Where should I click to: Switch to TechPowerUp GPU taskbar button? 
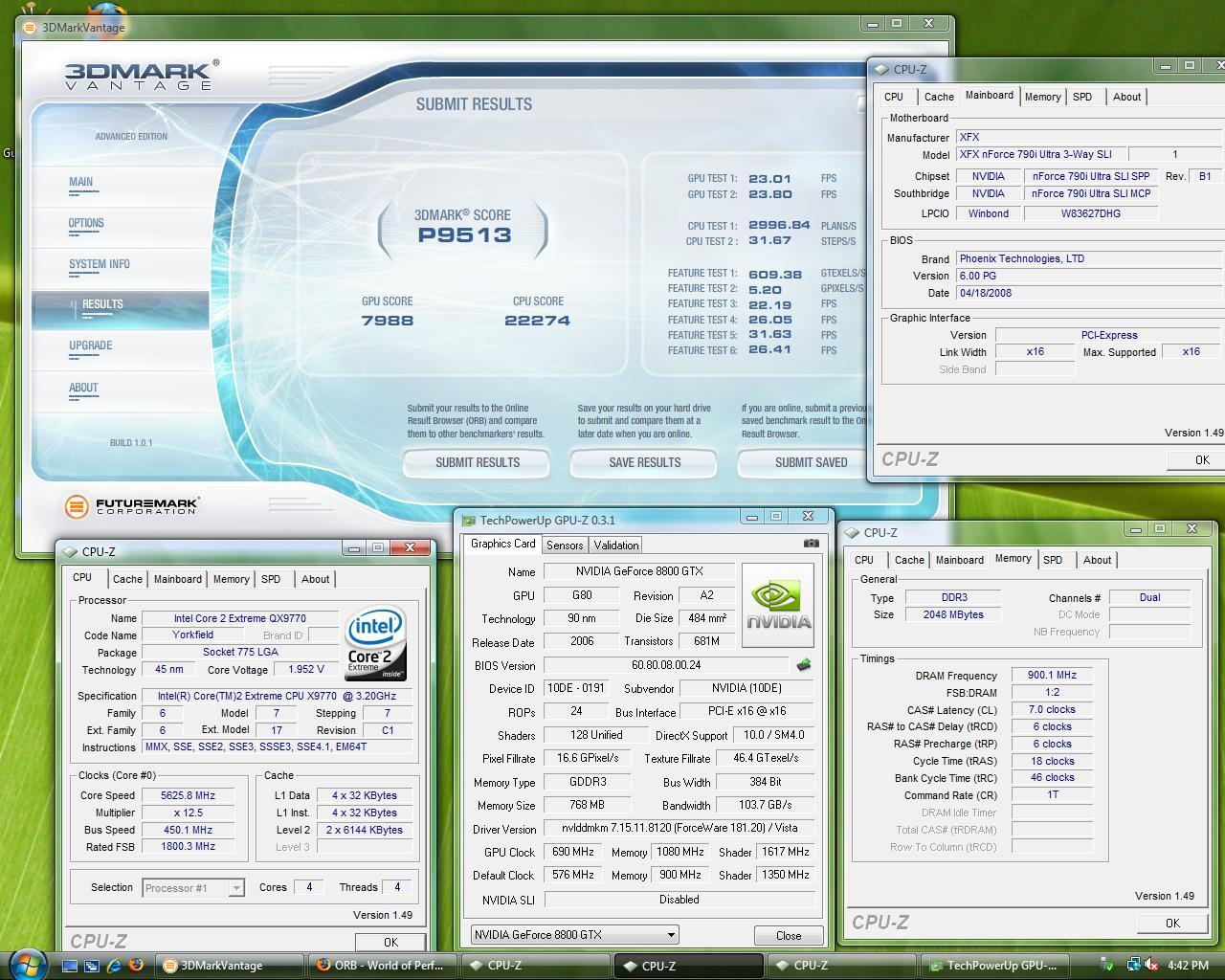[x=993, y=966]
